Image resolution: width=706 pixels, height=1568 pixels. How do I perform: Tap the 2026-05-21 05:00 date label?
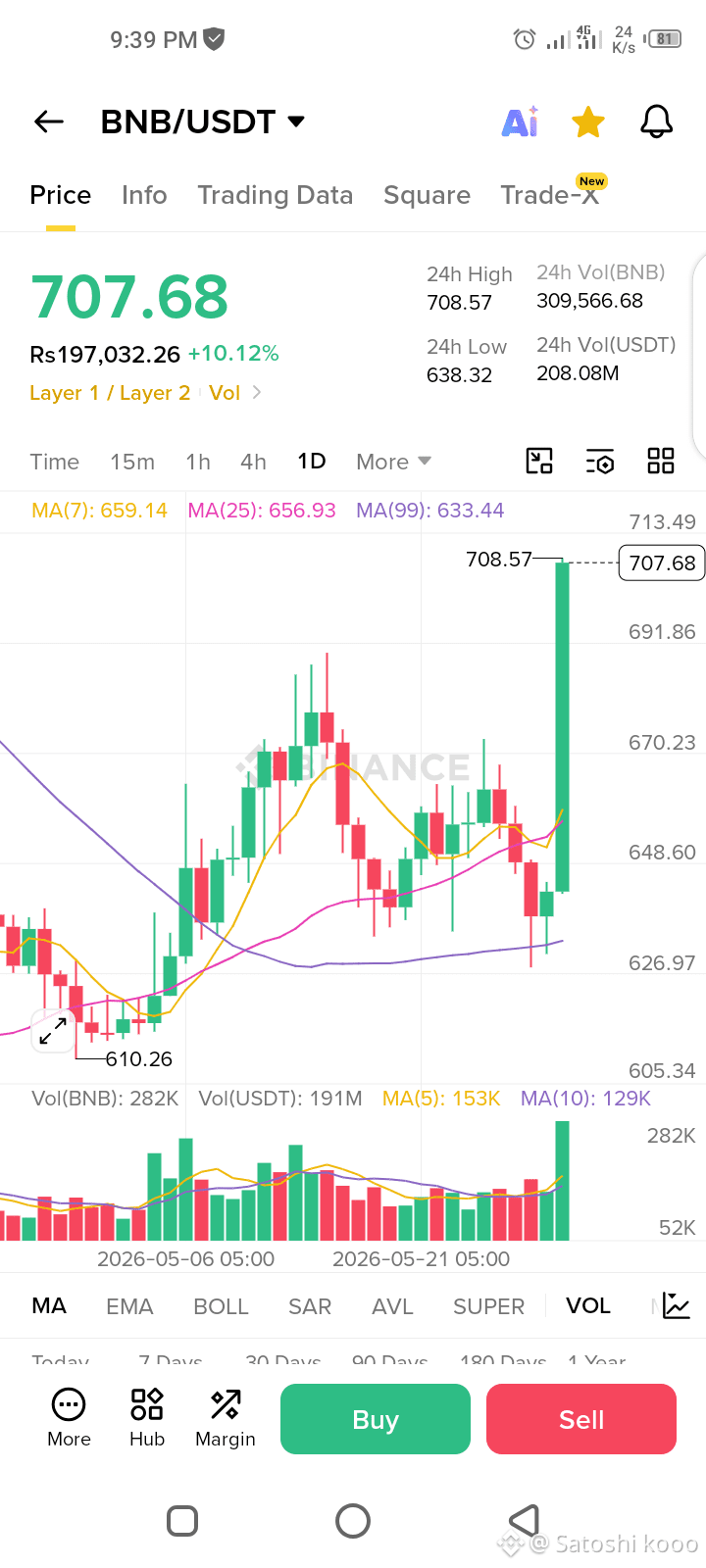pyautogui.click(x=421, y=1259)
